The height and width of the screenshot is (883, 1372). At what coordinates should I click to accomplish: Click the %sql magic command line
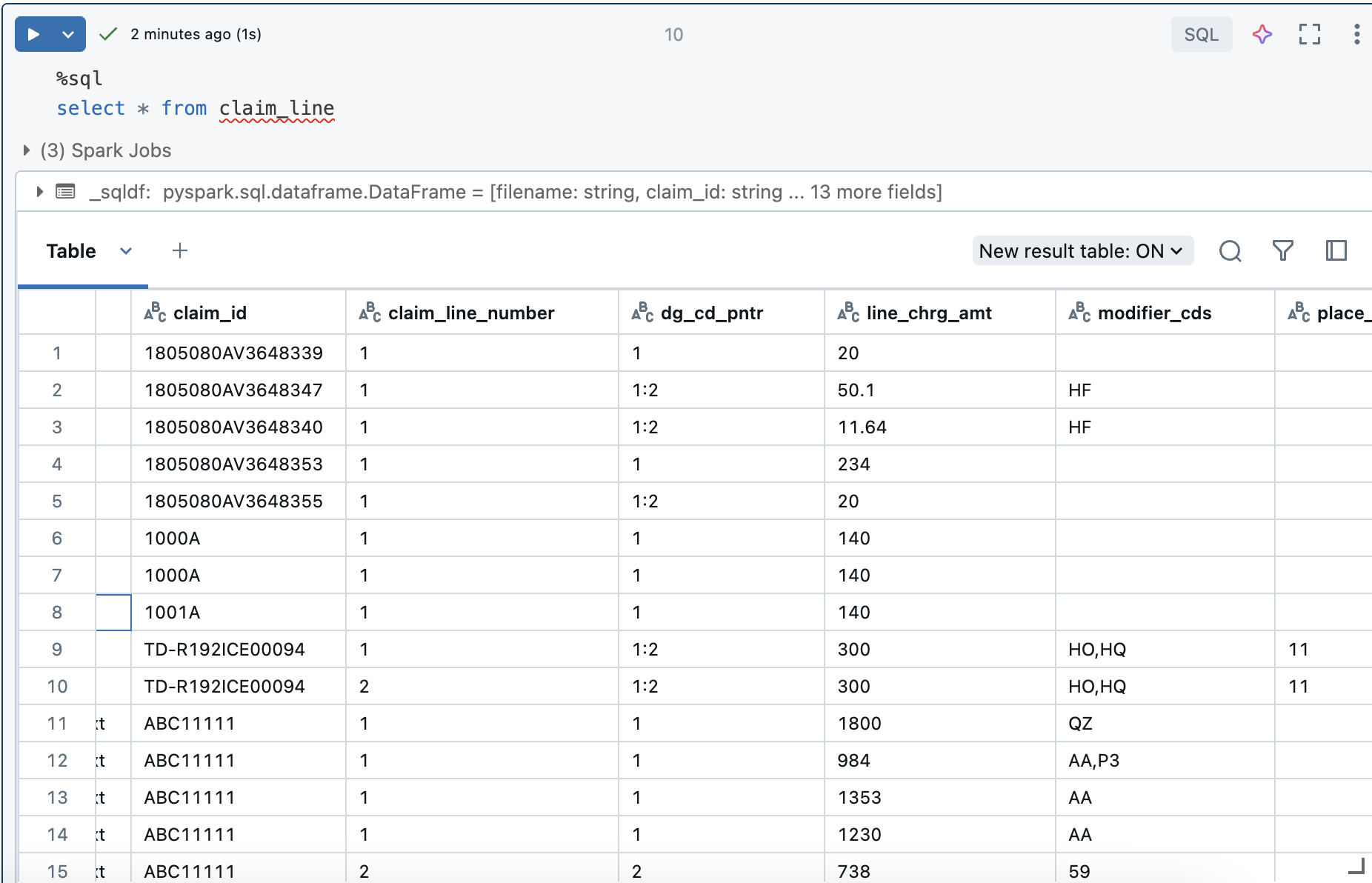(x=79, y=79)
